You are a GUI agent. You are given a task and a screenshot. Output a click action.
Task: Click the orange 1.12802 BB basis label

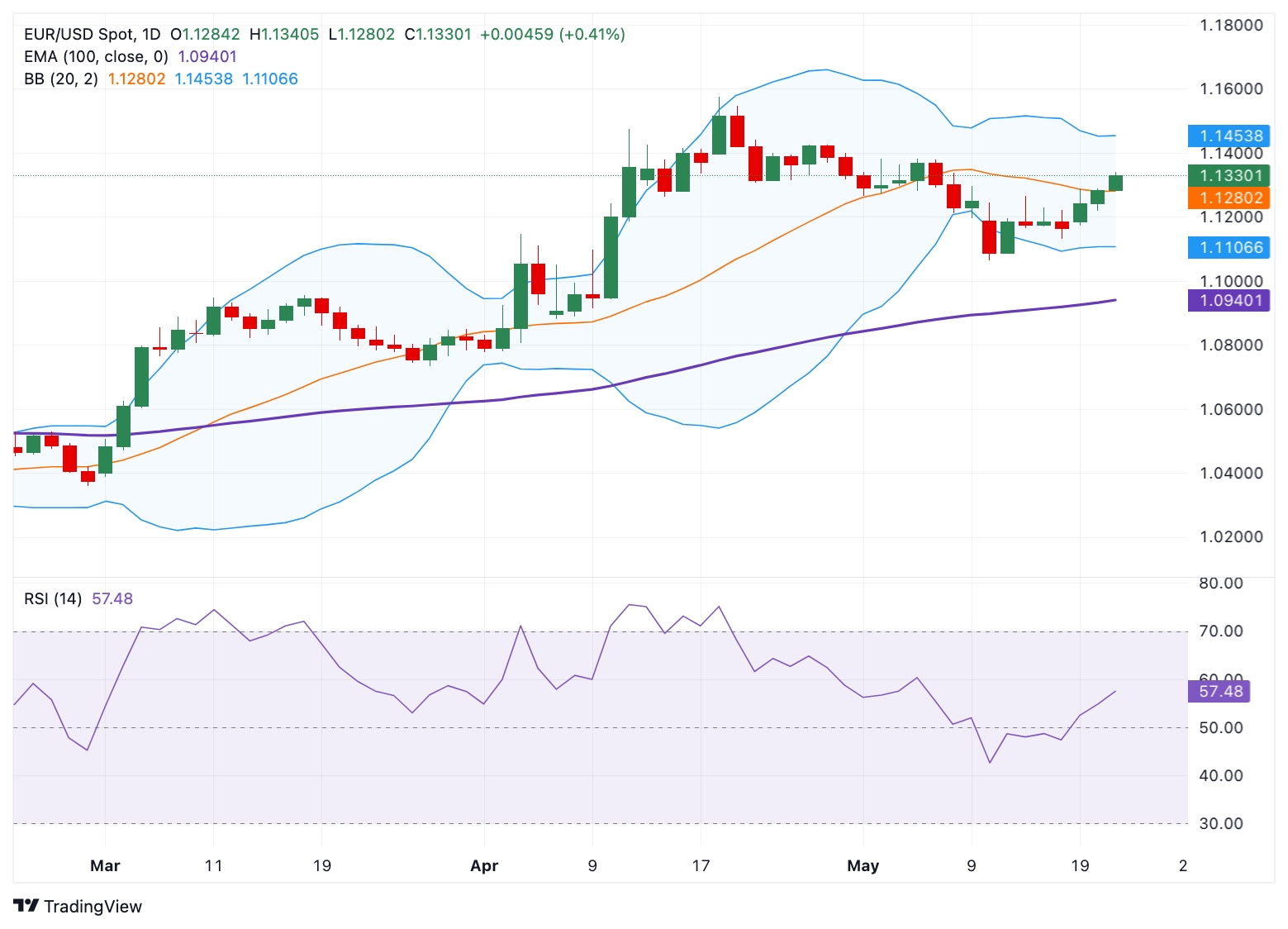(1229, 198)
